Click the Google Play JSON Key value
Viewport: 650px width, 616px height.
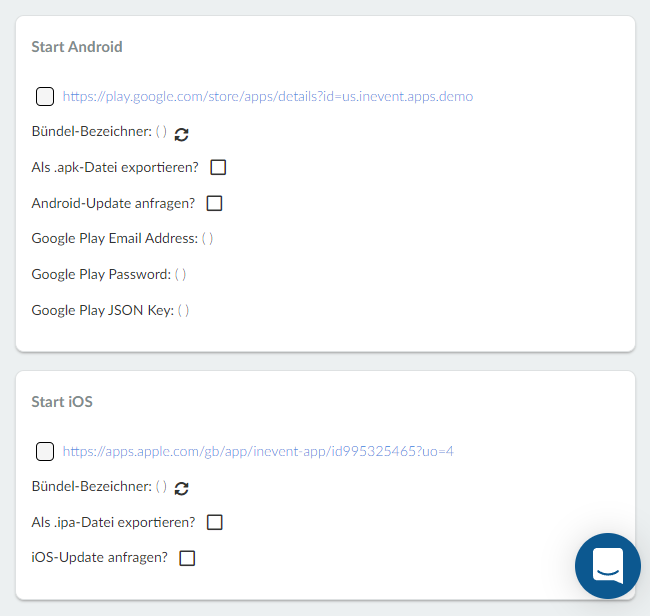pos(183,310)
